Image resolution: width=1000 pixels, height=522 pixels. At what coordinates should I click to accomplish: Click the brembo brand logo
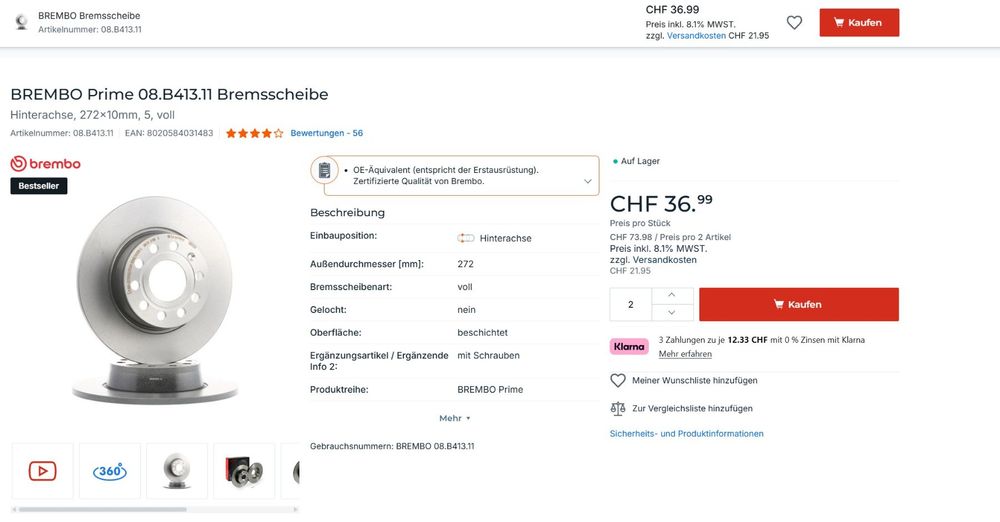(45, 164)
